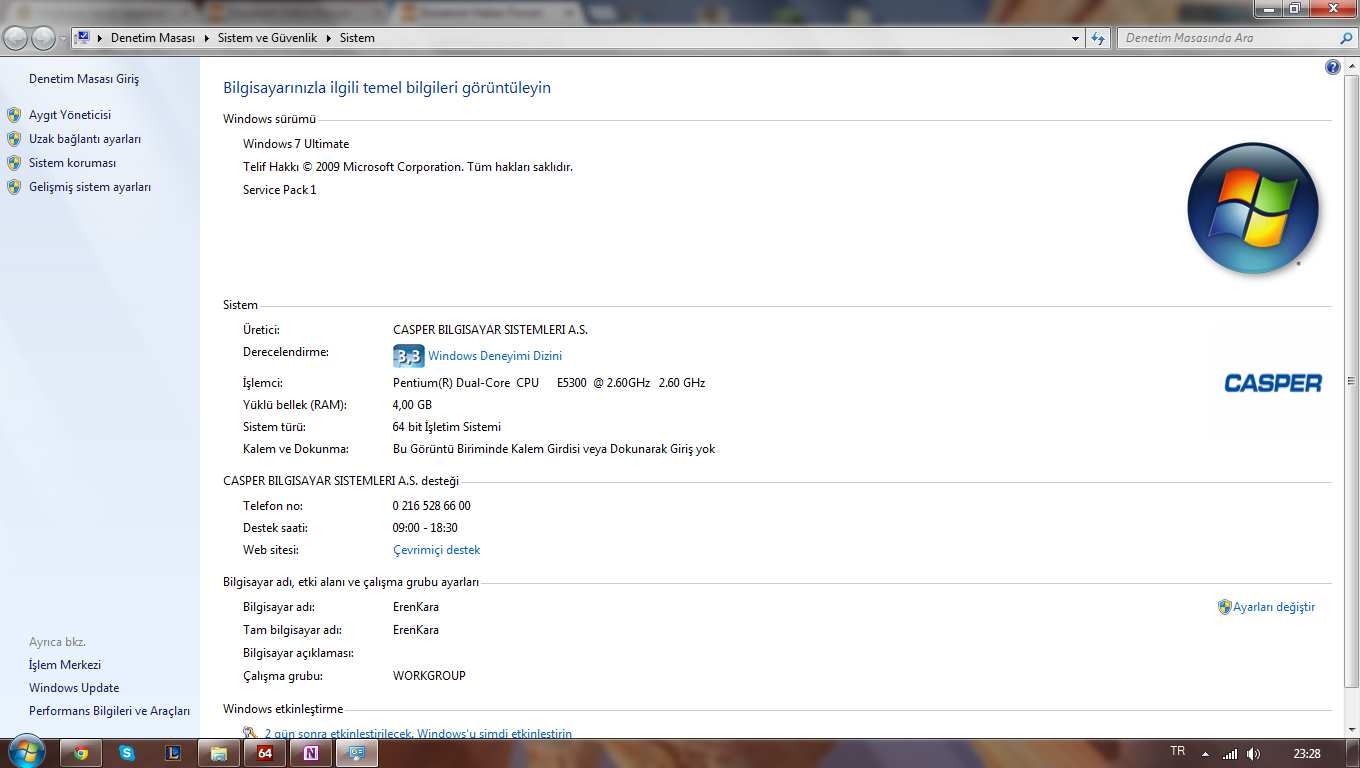The width and height of the screenshot is (1360, 768).
Task: Click the activation key icon
Action: [x=250, y=734]
